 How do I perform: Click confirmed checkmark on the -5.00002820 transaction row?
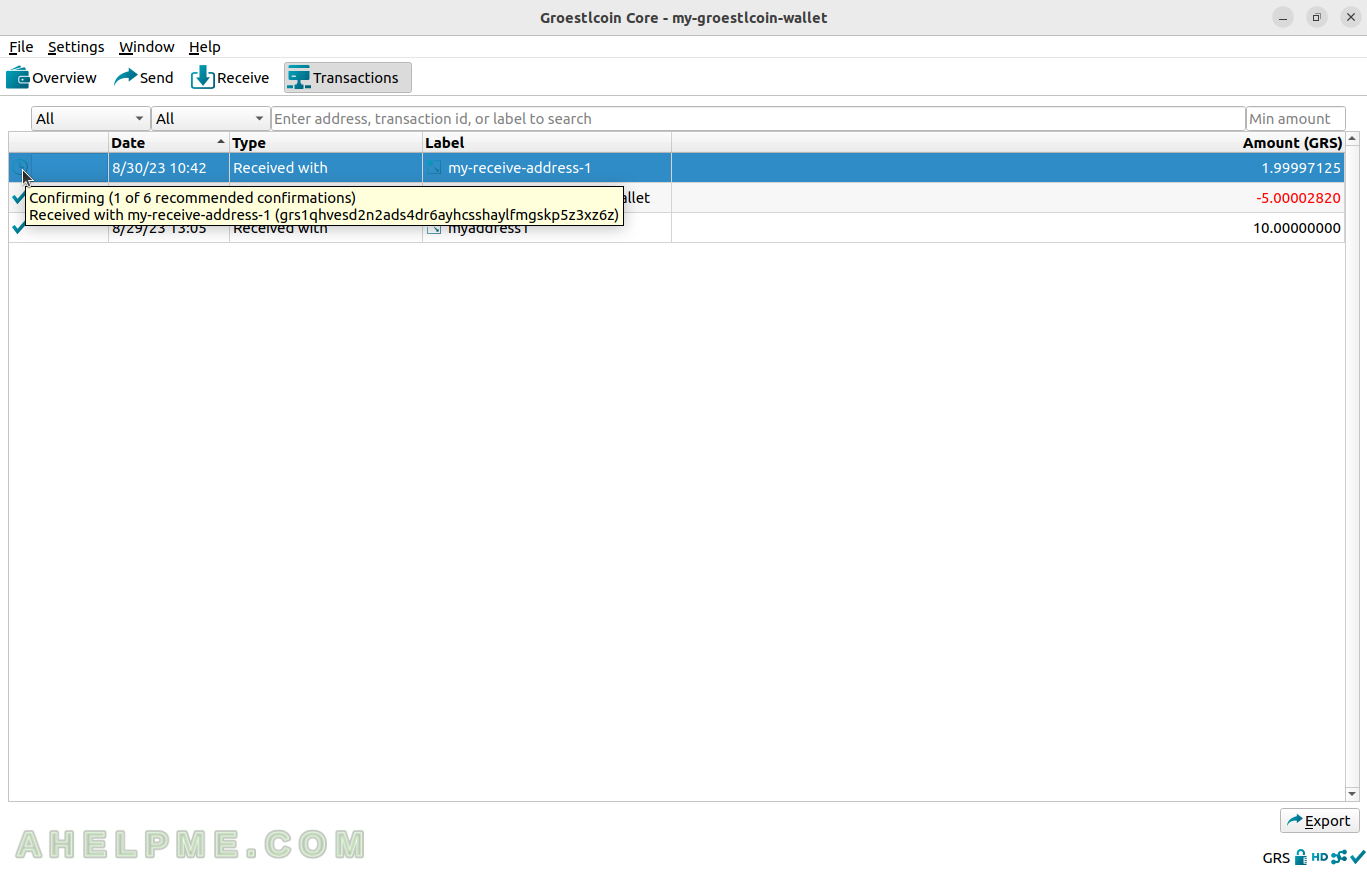point(18,198)
